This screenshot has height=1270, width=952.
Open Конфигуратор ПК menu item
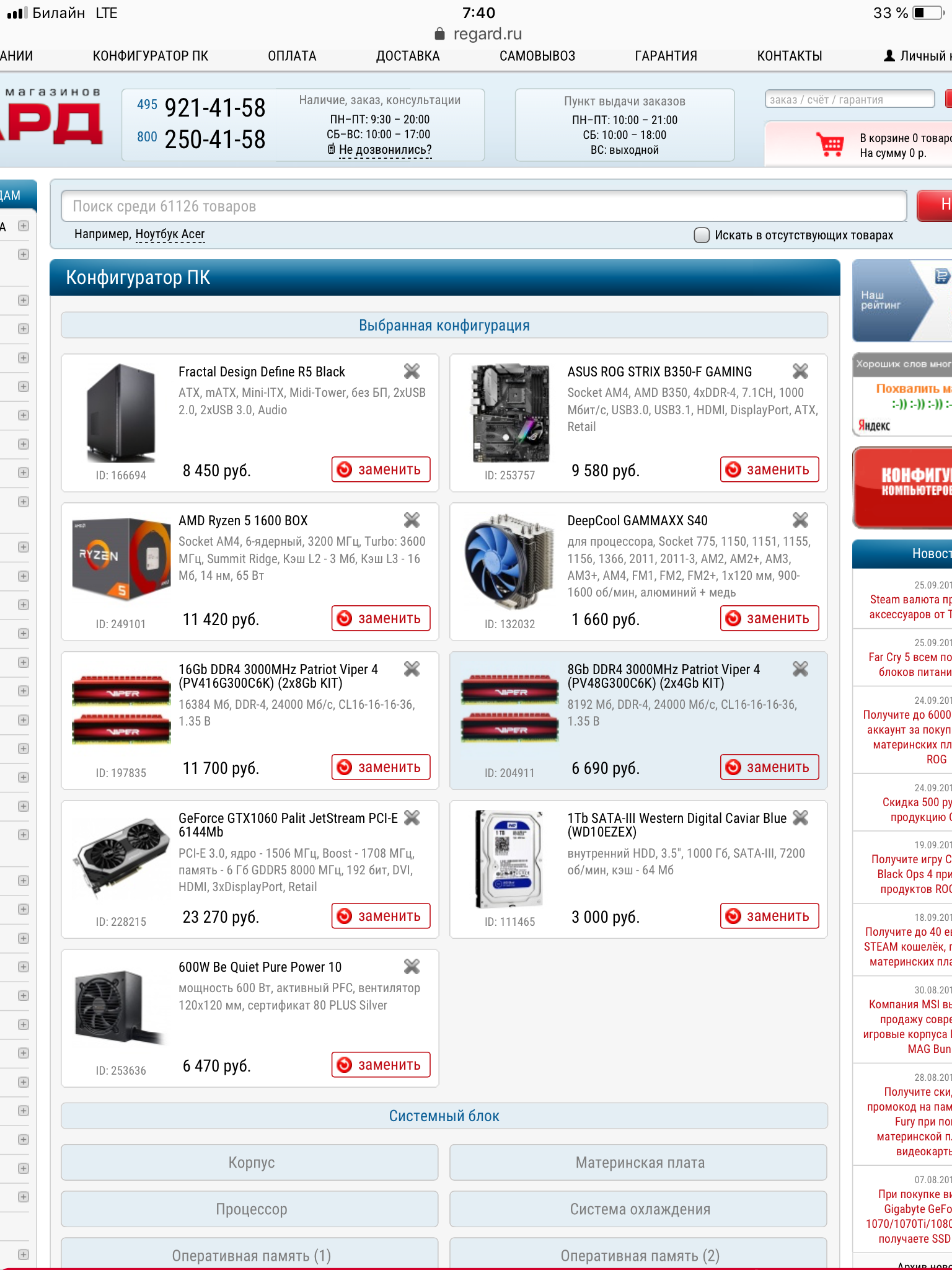[x=150, y=56]
